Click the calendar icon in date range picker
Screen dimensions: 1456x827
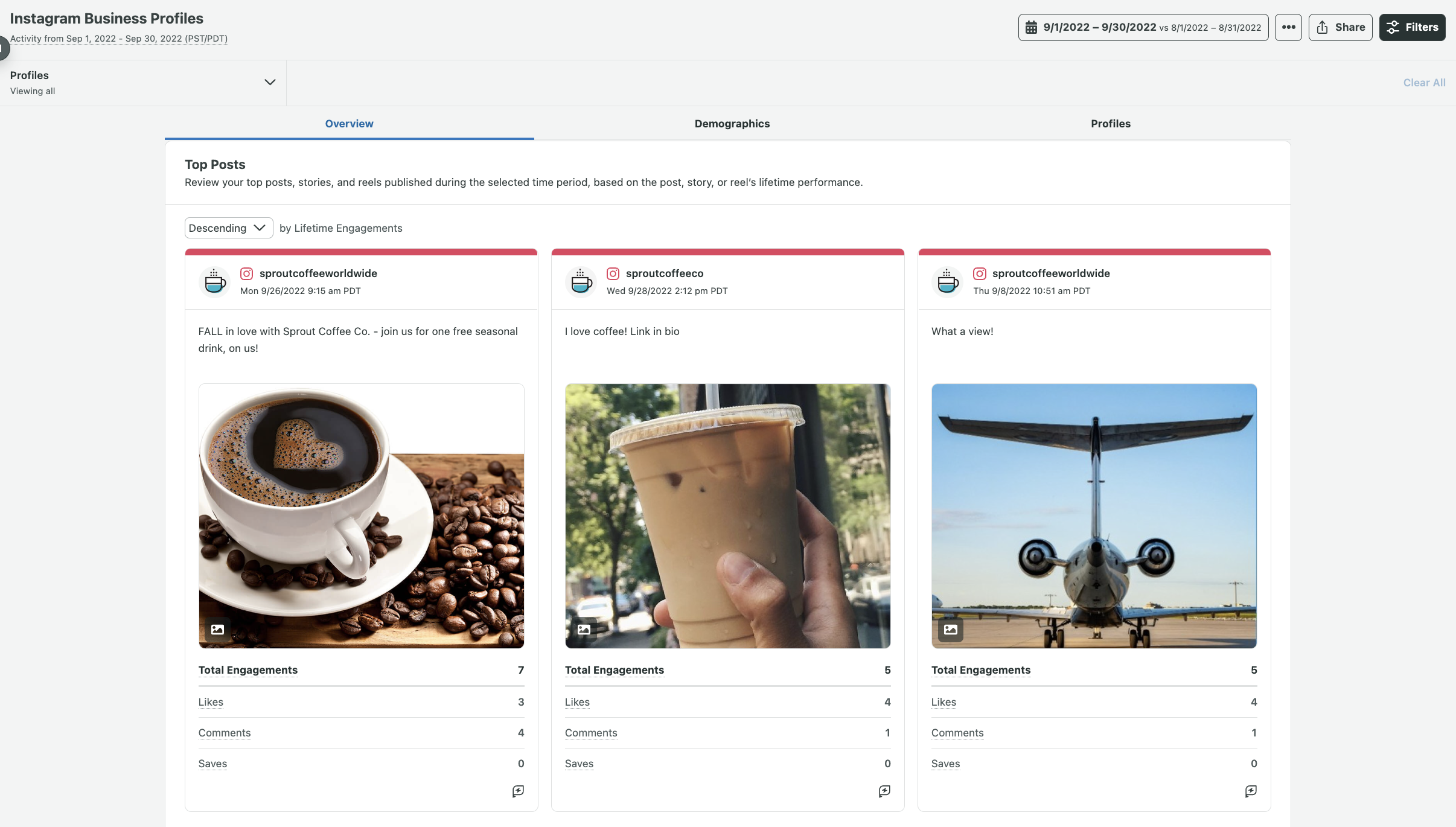pos(1031,28)
